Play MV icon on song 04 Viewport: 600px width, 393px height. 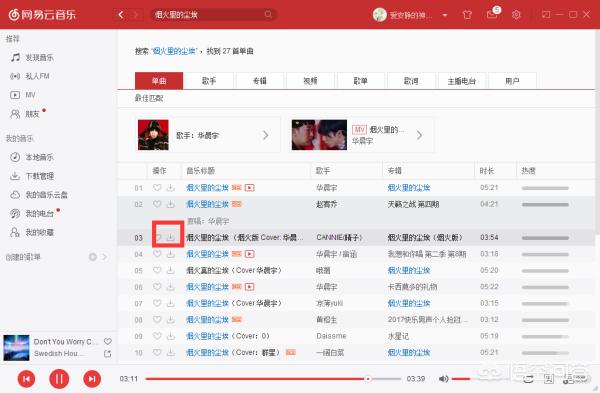pyautogui.click(x=249, y=254)
